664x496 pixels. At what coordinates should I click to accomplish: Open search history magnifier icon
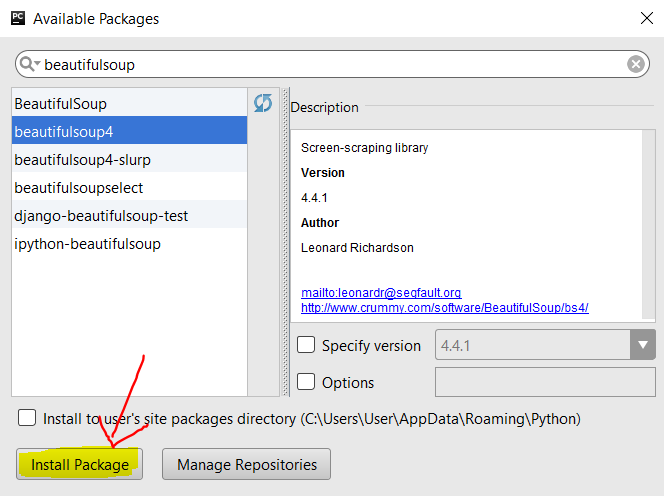click(30, 64)
